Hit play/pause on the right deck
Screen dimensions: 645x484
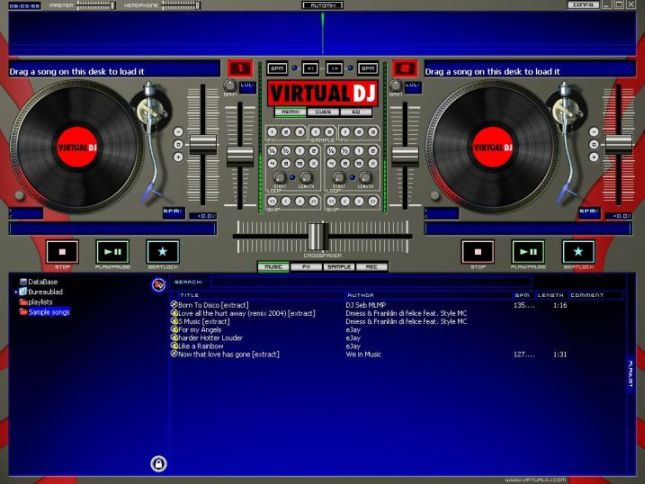point(528,251)
